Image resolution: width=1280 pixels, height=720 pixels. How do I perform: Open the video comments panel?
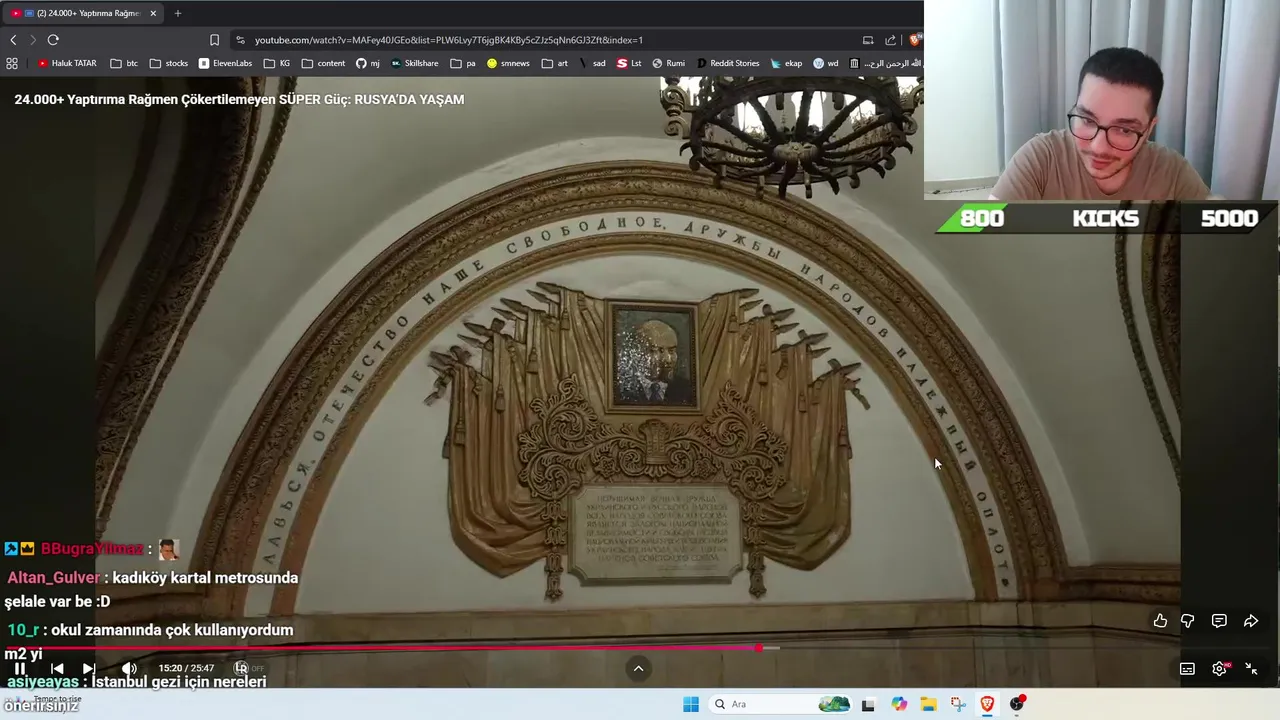click(x=1219, y=621)
